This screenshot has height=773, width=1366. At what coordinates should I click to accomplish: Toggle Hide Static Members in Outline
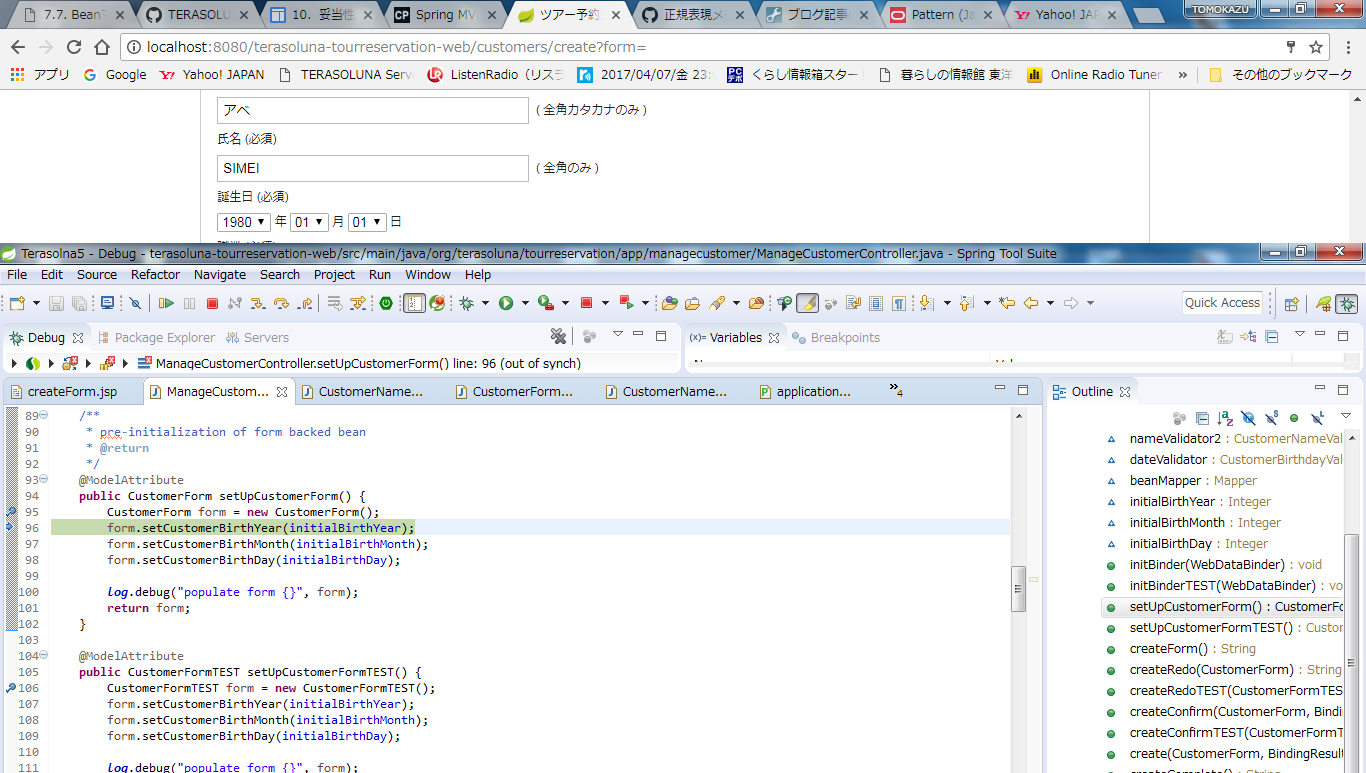coord(1271,418)
